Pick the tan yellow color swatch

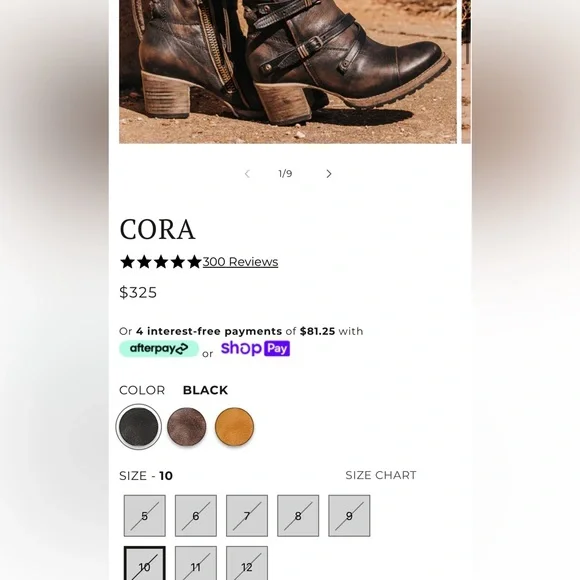234,426
